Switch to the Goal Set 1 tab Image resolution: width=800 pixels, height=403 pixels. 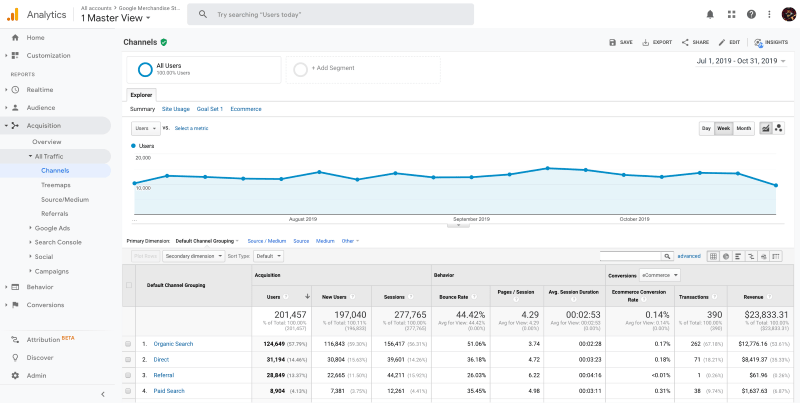pyautogui.click(x=210, y=109)
